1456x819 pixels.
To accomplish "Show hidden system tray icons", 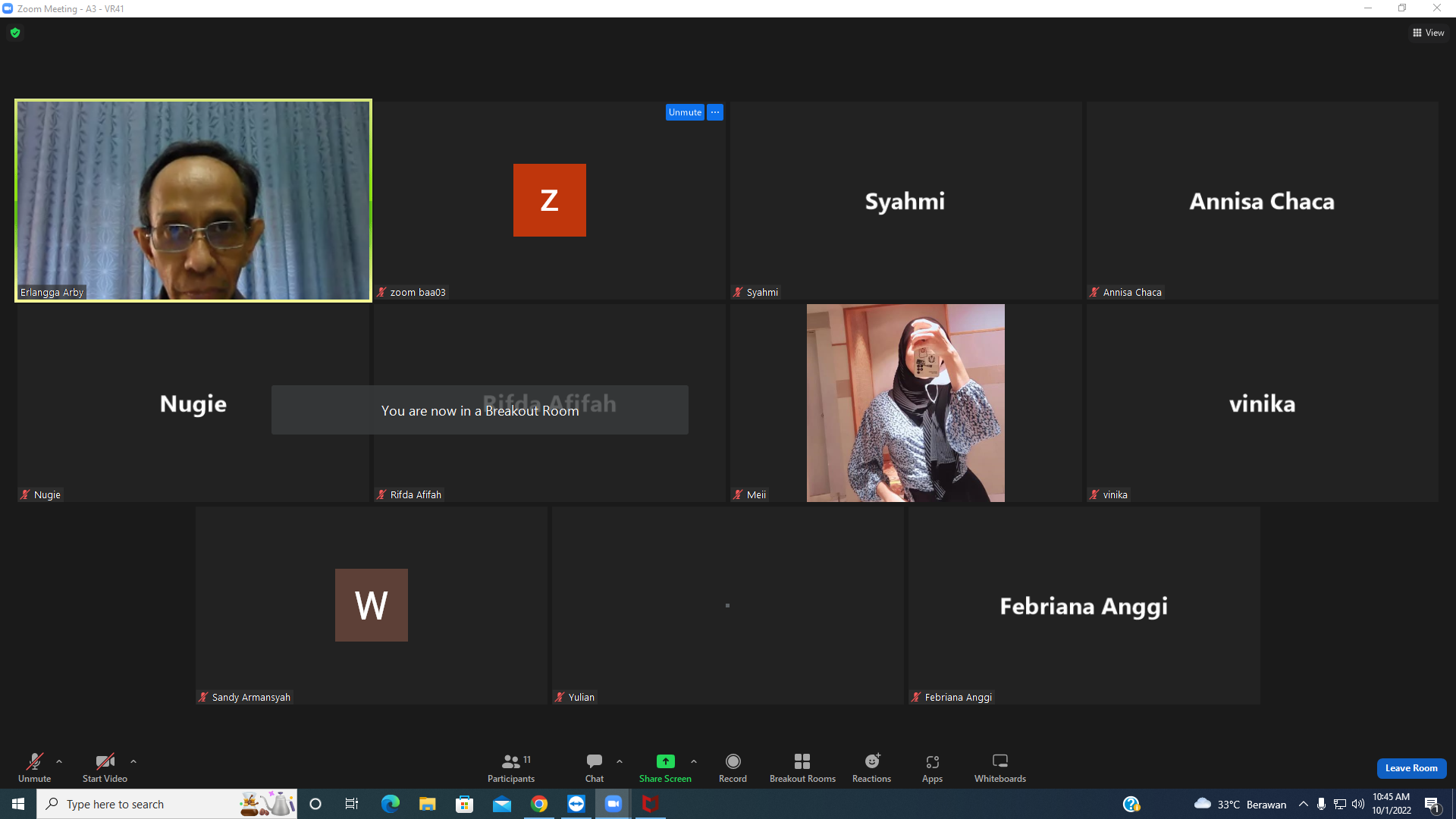I will point(1304,804).
